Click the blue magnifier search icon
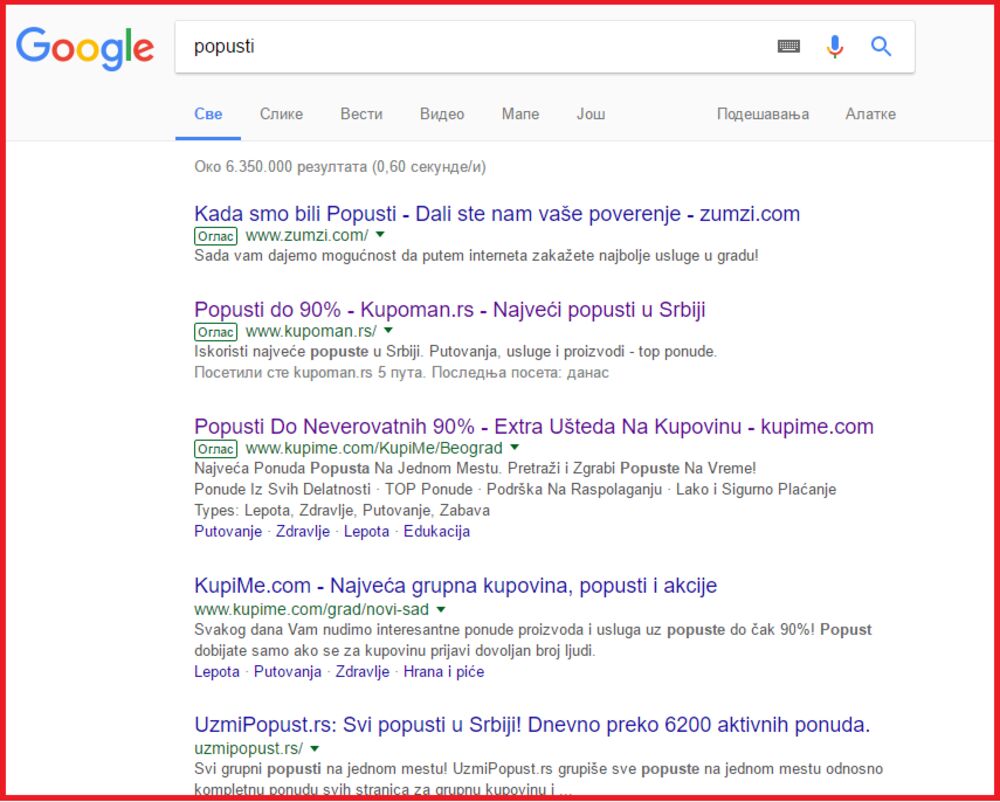Viewport: 1000px width, 802px height. [x=881, y=46]
